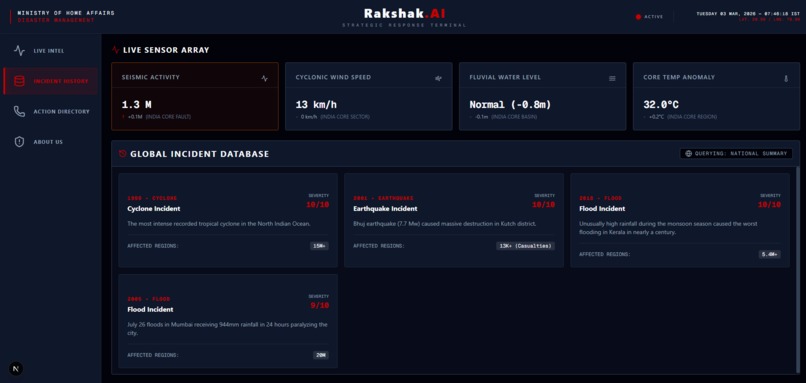
Task: Click the waveform icon on Seismic Activity card
Action: pos(265,78)
